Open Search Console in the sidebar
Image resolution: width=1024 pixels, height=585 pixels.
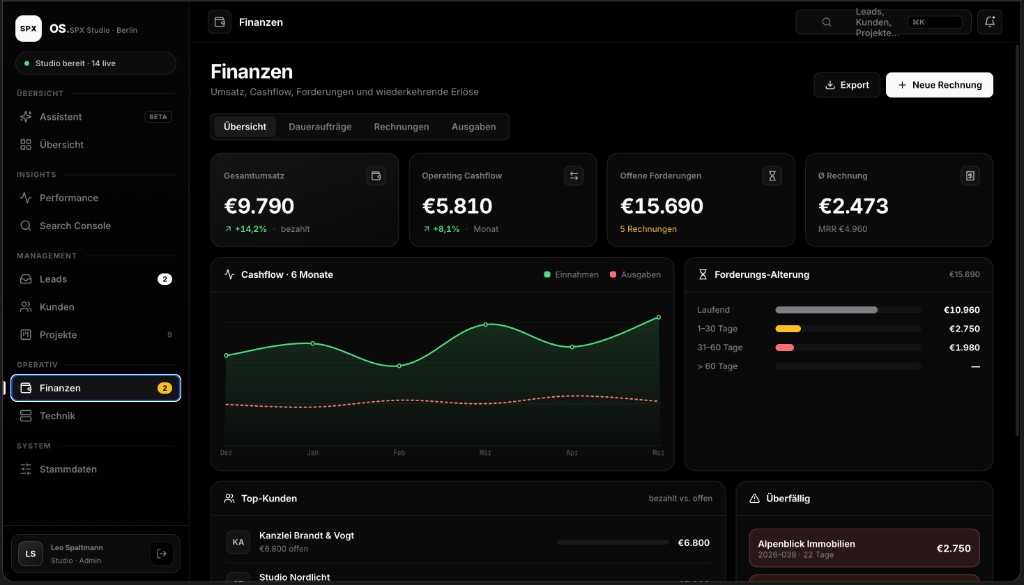point(95,225)
